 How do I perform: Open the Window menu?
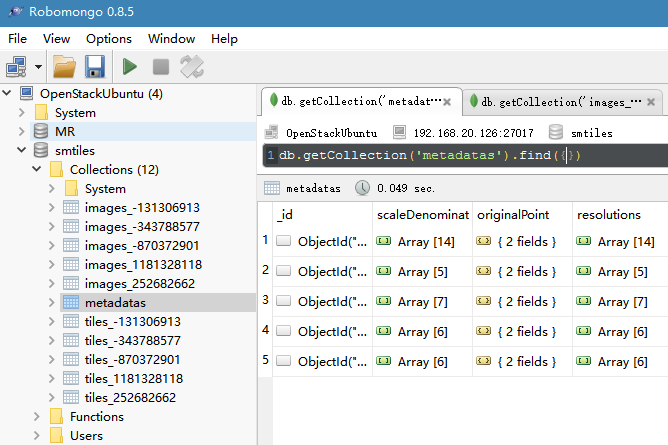pos(171,39)
